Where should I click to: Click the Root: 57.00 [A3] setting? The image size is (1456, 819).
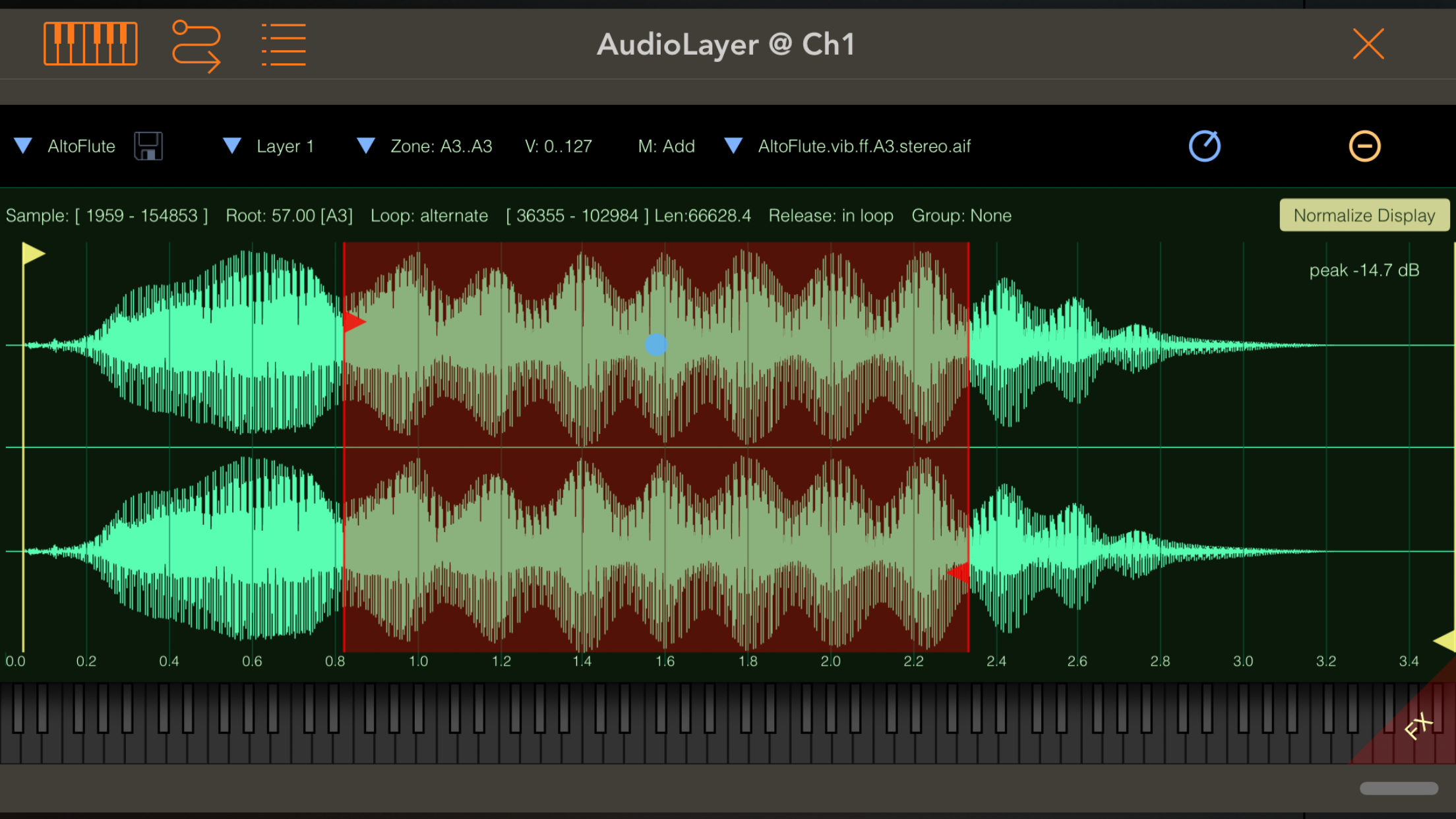[289, 216]
